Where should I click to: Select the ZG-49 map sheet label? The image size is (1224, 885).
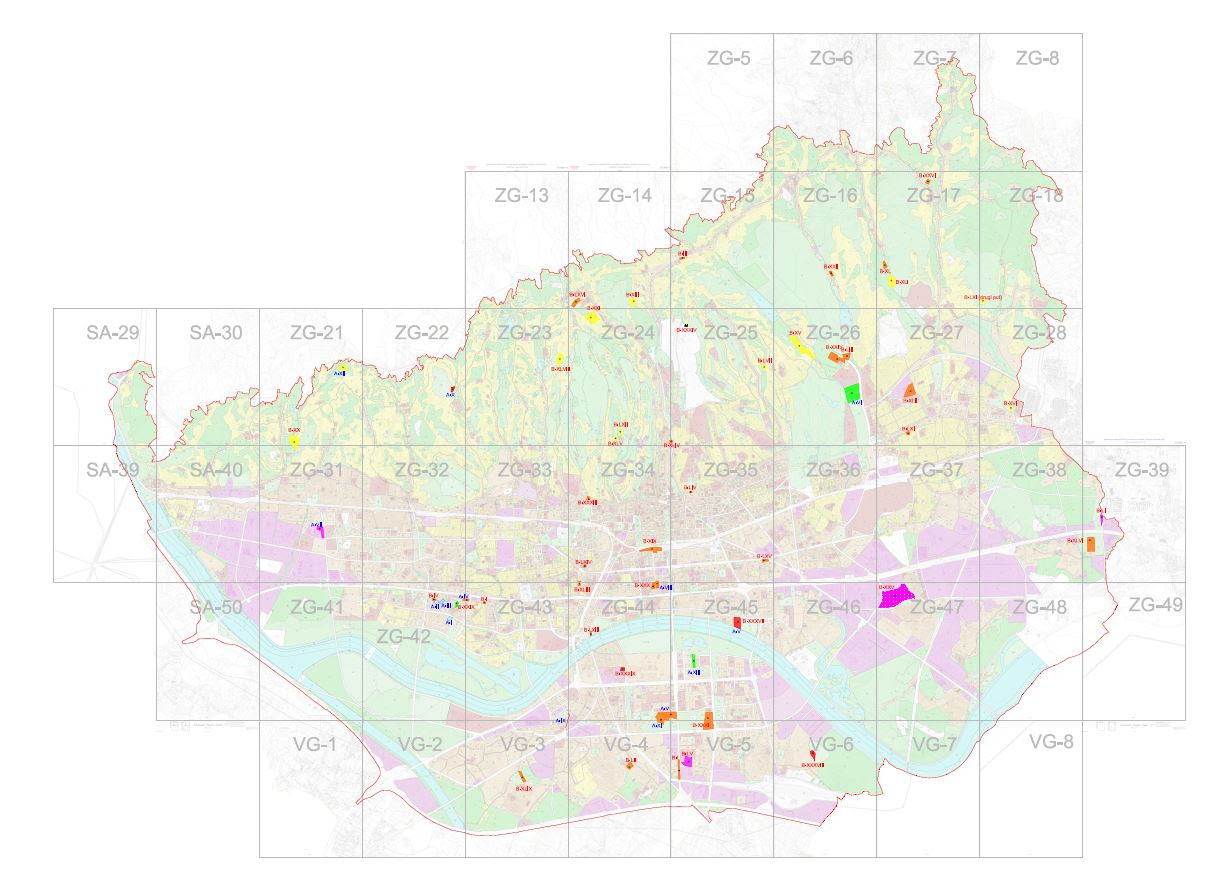(x=1155, y=604)
